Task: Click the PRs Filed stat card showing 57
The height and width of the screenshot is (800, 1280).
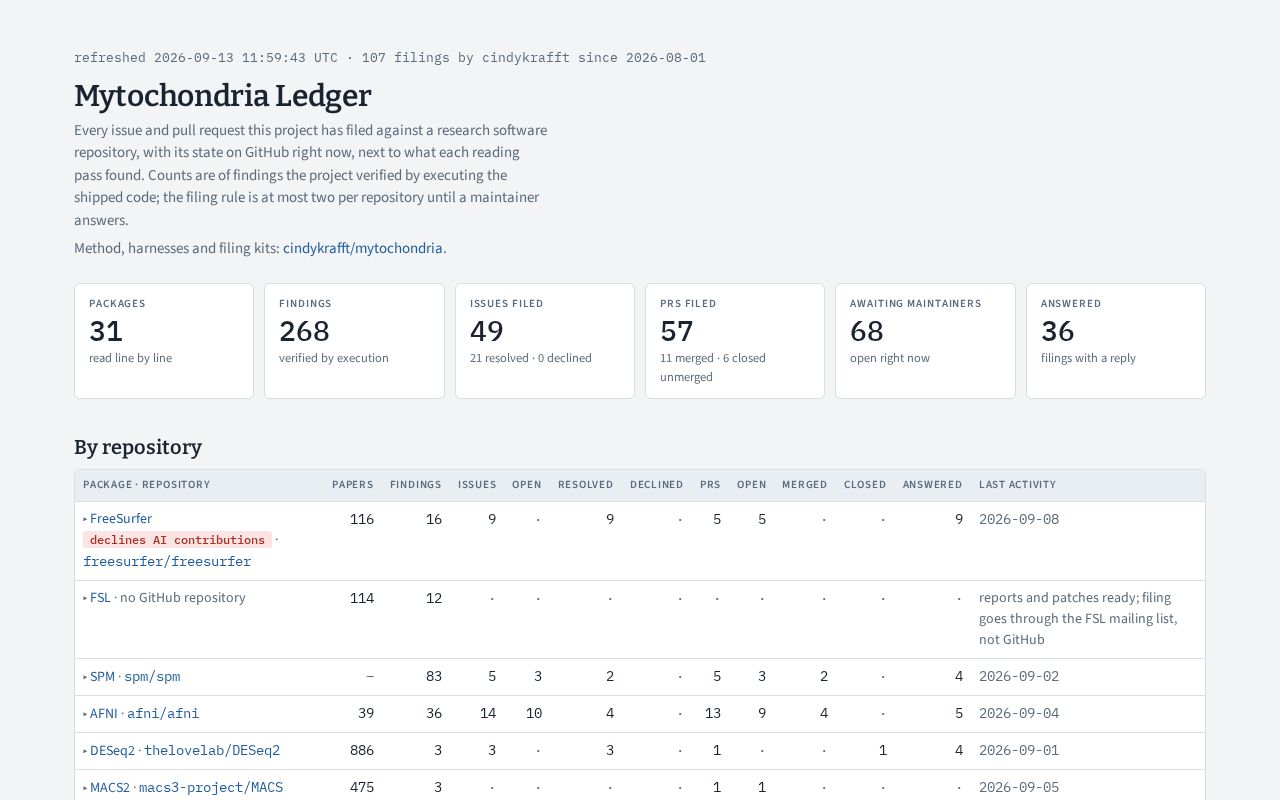Action: [735, 341]
